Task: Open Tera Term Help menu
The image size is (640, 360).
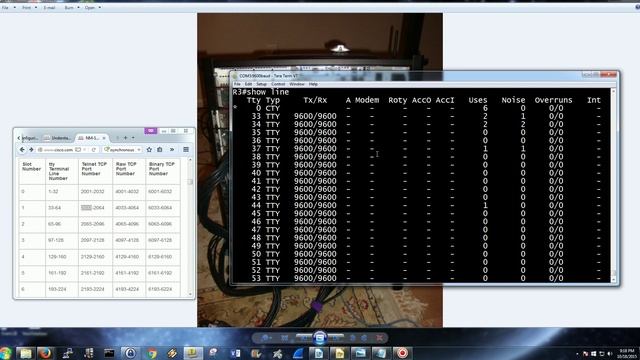Action: coord(313,84)
